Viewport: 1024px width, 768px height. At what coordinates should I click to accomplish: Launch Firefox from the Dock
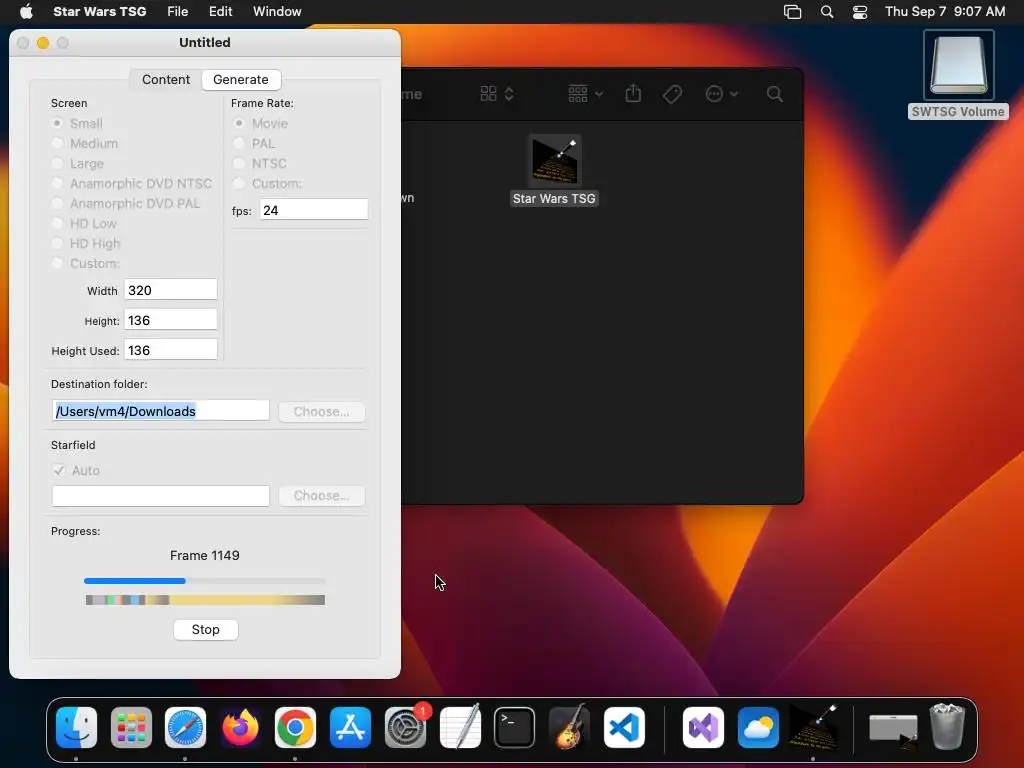240,728
